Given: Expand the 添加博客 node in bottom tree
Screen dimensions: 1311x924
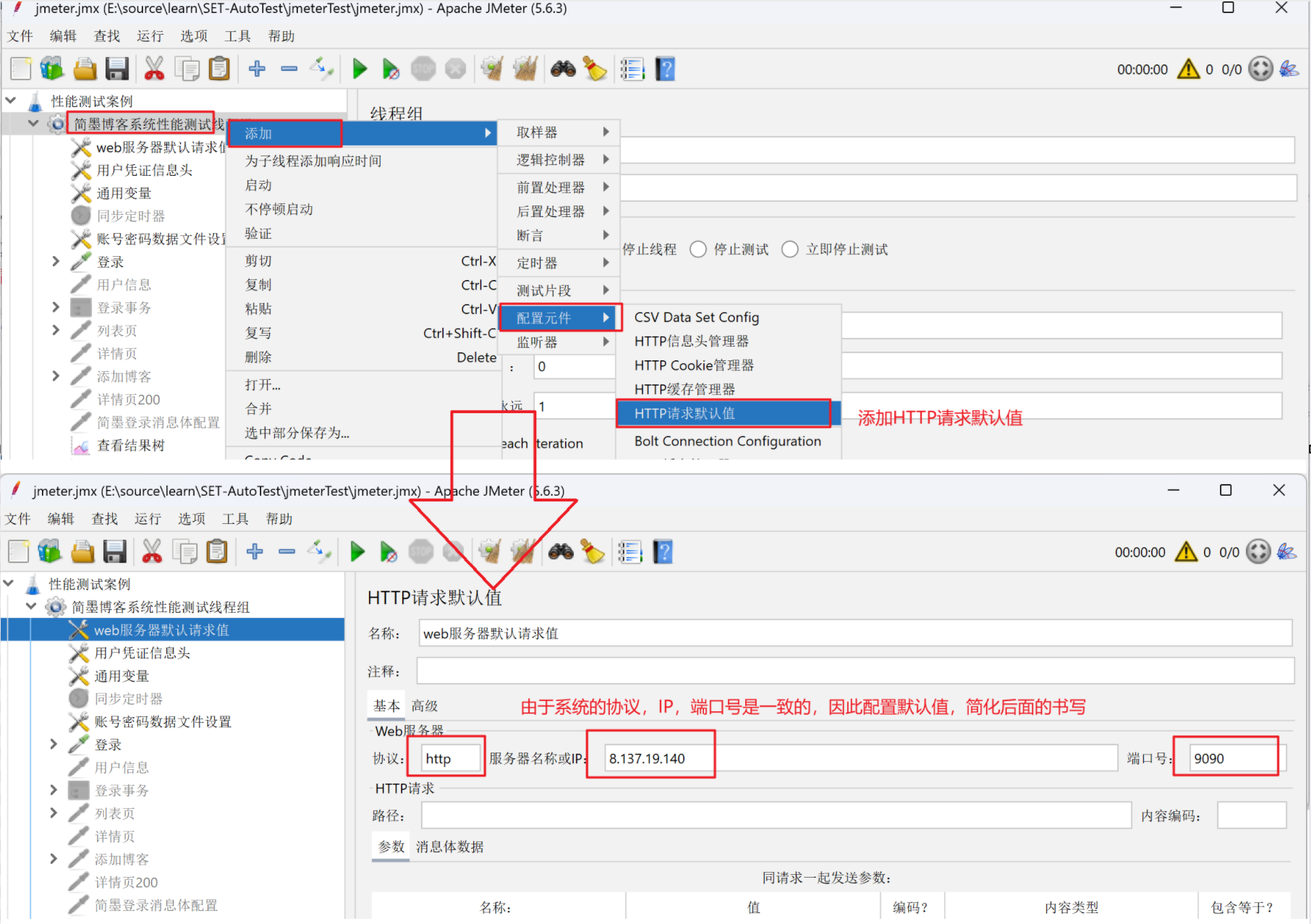Looking at the screenshot, I should pos(54,858).
